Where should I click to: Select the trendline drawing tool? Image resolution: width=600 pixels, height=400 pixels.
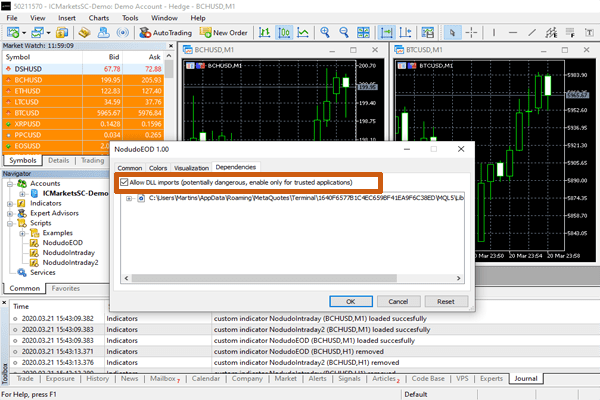(x=532, y=33)
